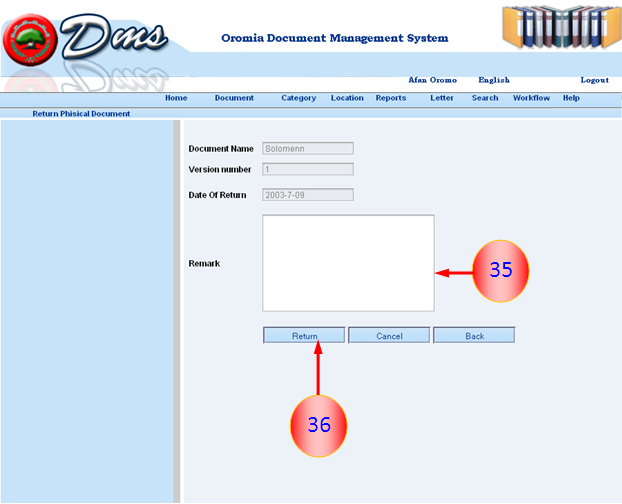This screenshot has height=504, width=622.
Task: Click the binder folders image in header
Action: pos(561,27)
